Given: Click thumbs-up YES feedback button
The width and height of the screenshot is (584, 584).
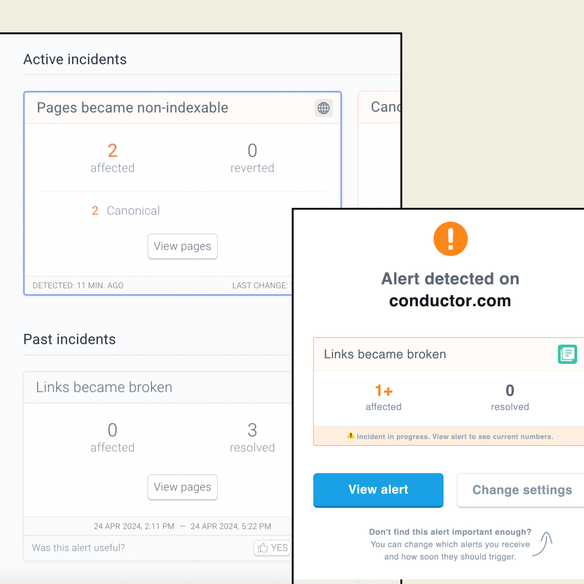Looking at the screenshot, I should click(272, 548).
